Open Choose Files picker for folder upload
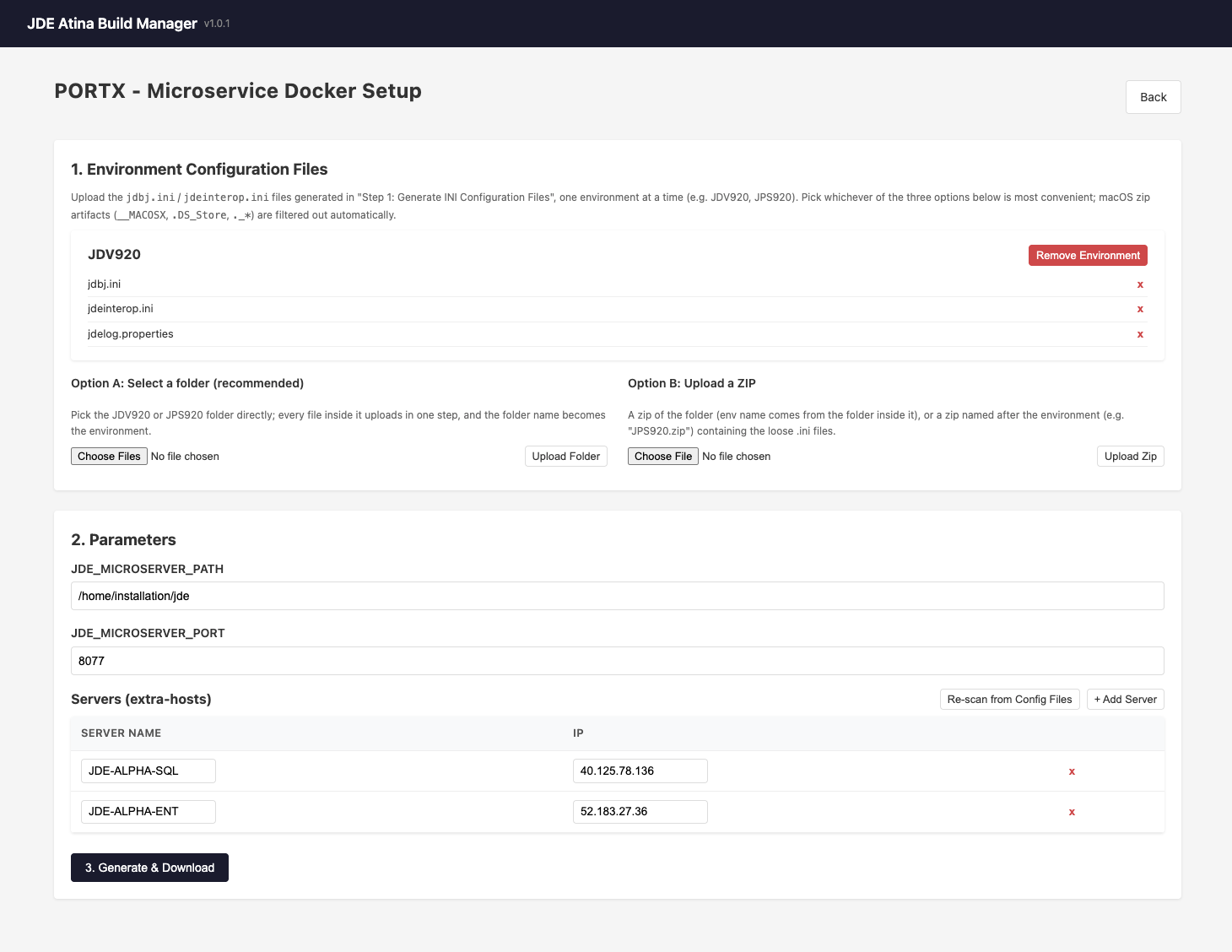1232x952 pixels. point(109,457)
